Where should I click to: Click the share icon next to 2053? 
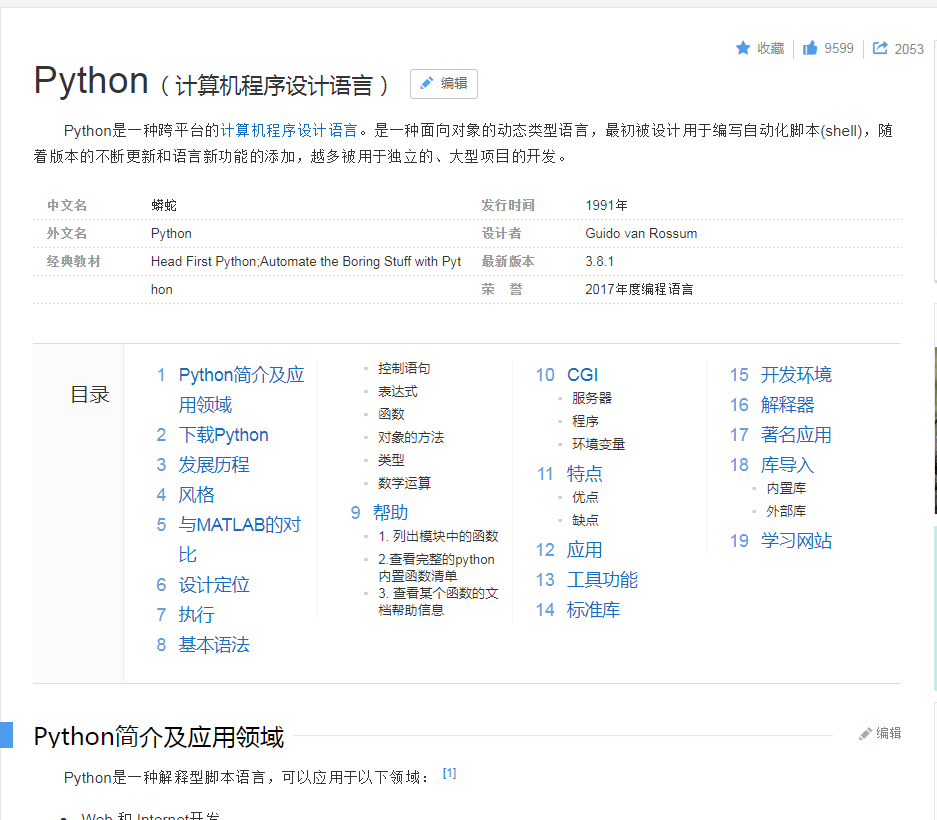[x=880, y=48]
